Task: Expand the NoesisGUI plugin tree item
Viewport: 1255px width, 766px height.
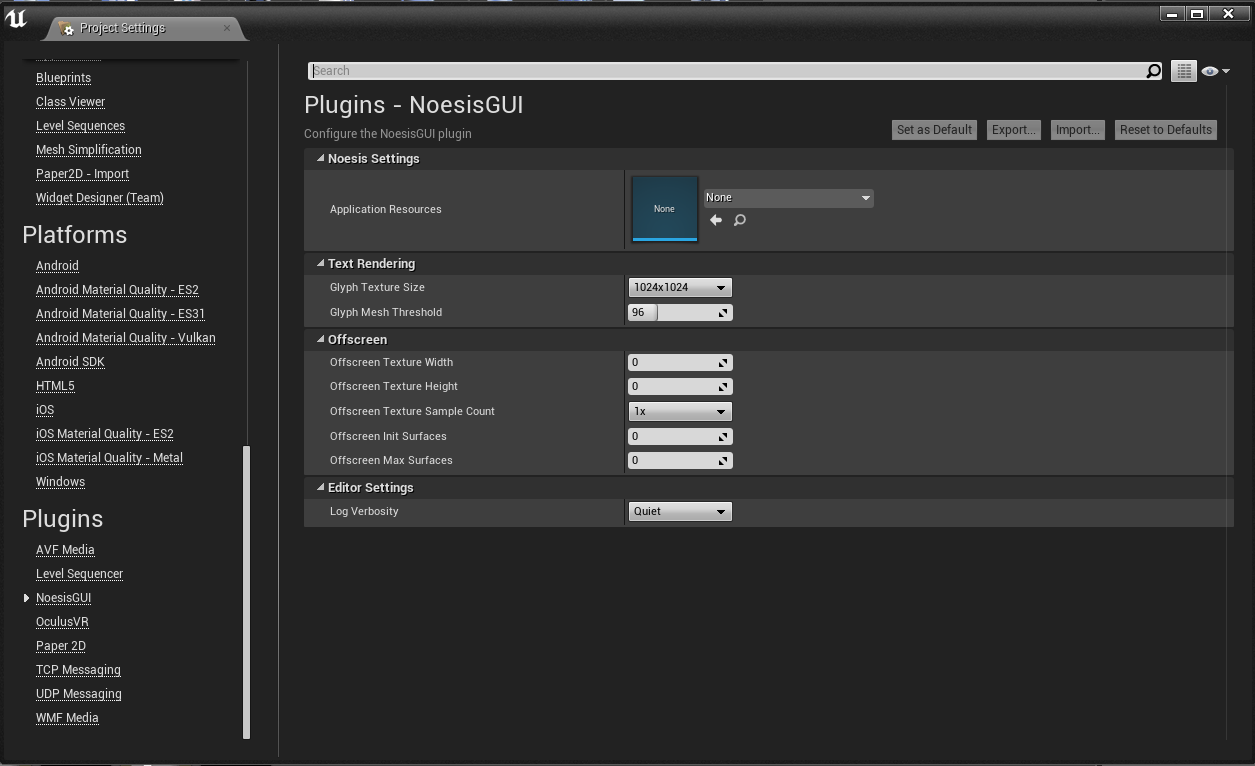Action: [26, 597]
